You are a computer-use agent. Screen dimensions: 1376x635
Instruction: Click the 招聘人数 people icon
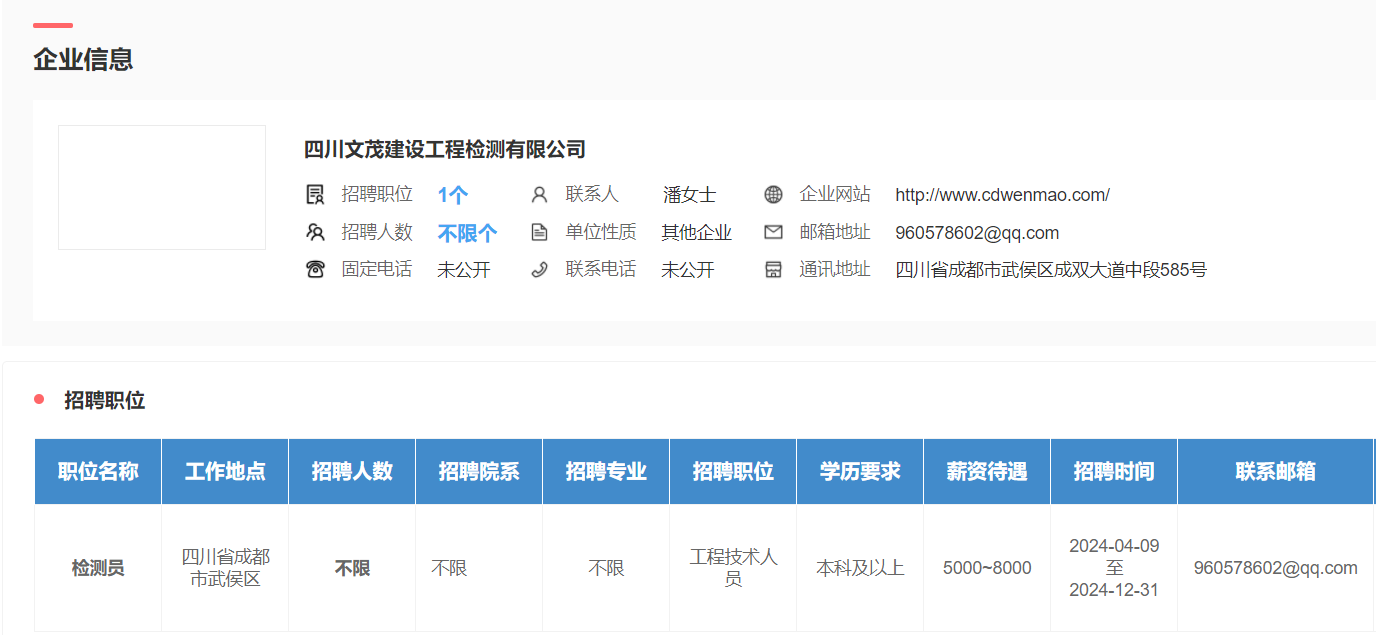tap(315, 232)
